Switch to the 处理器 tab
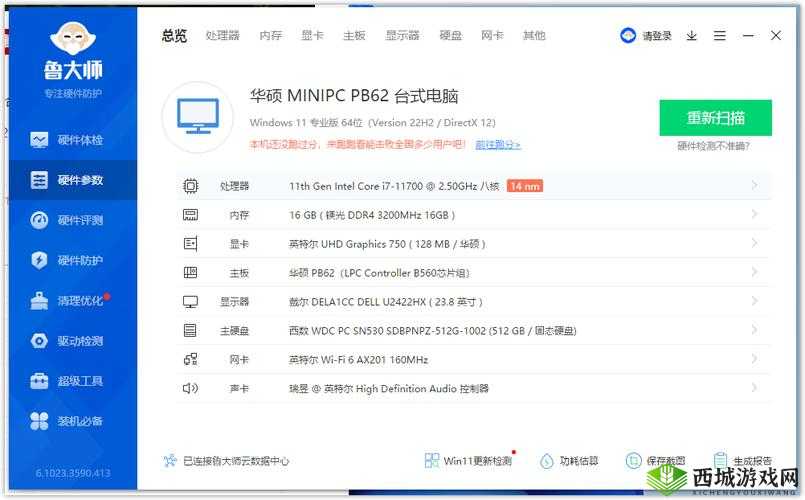This screenshot has height=500, width=805. click(222, 35)
